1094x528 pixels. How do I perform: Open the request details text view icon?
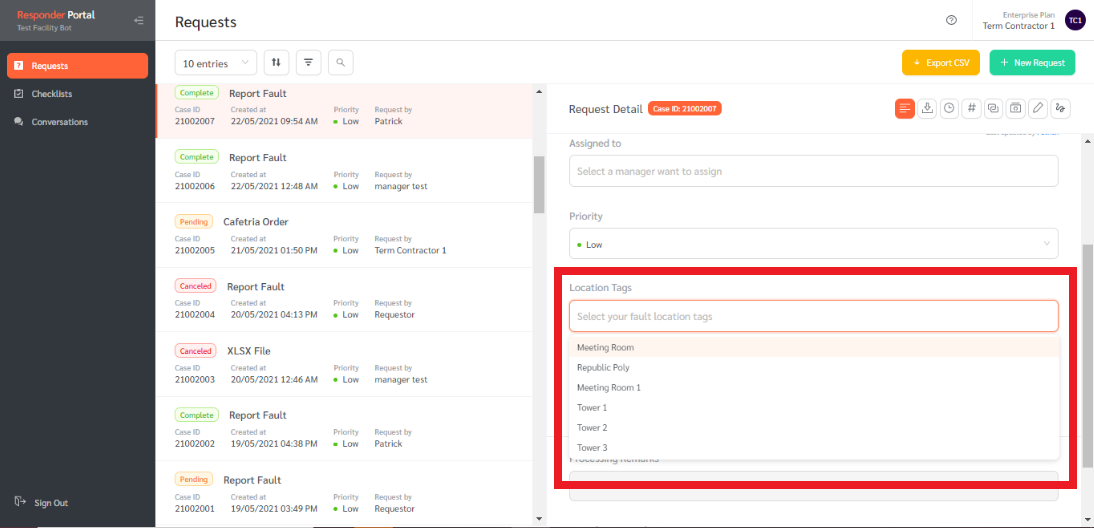coord(905,108)
